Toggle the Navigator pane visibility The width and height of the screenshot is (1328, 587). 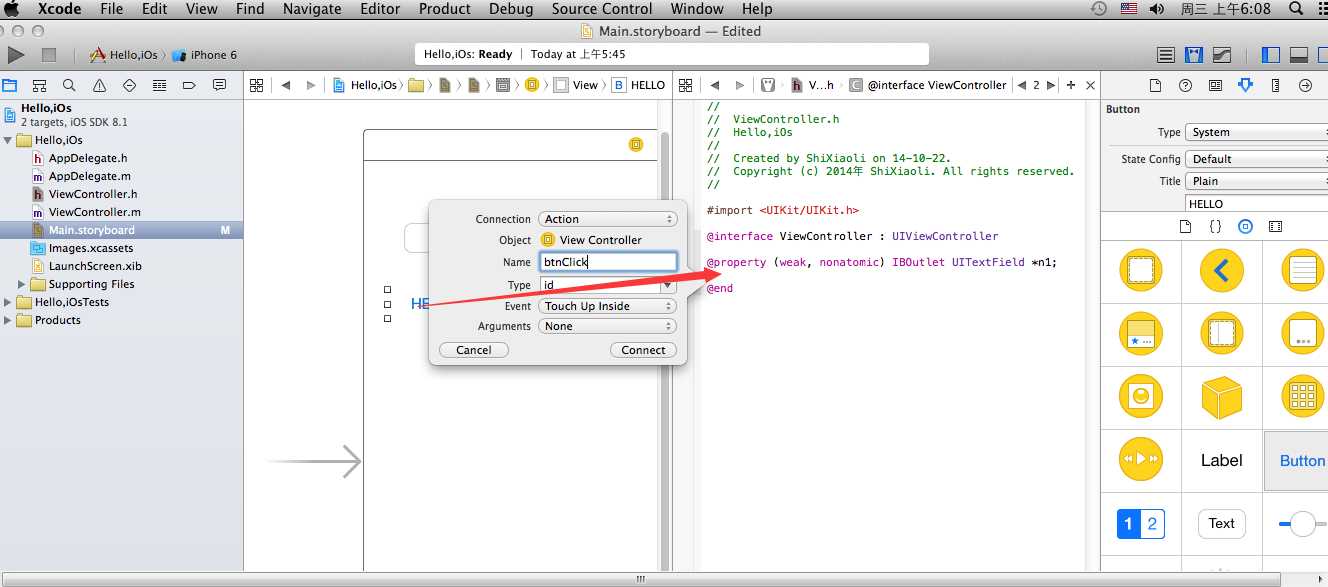click(1271, 55)
